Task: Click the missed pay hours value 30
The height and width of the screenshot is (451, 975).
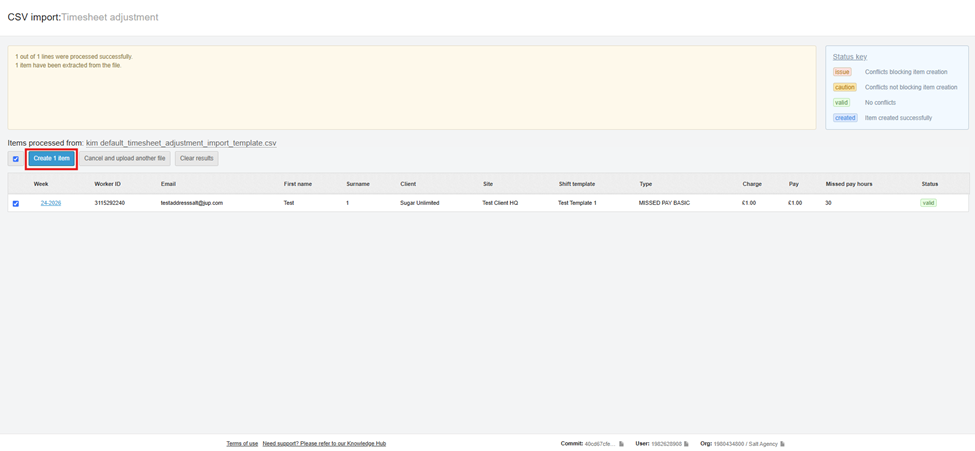Action: pyautogui.click(x=829, y=203)
